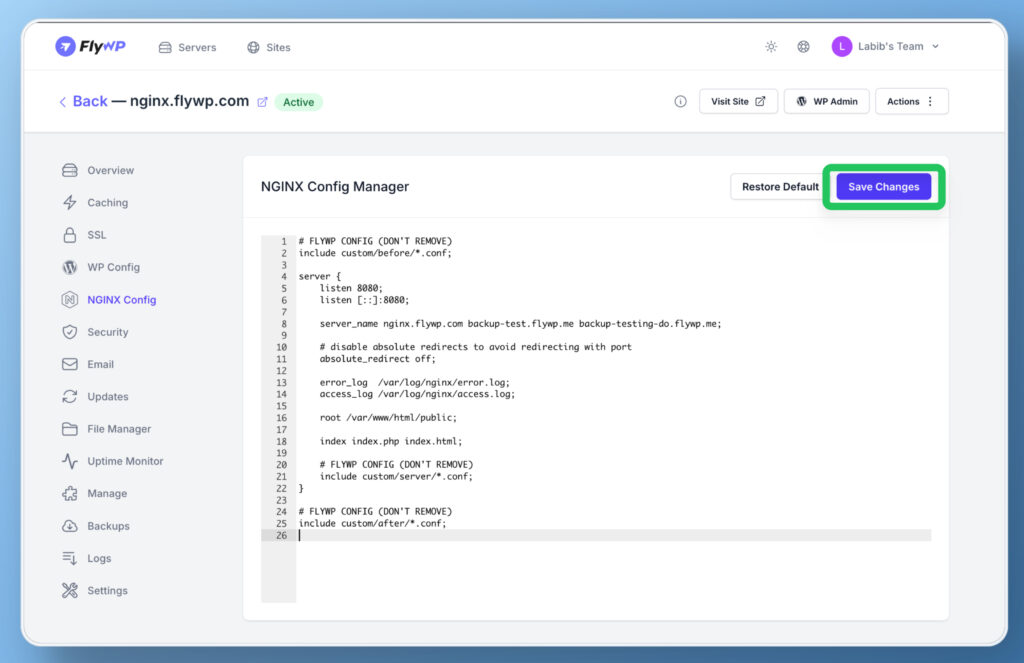Open the Uptime Monitor section
Screen dimensions: 1024x663
(125, 461)
